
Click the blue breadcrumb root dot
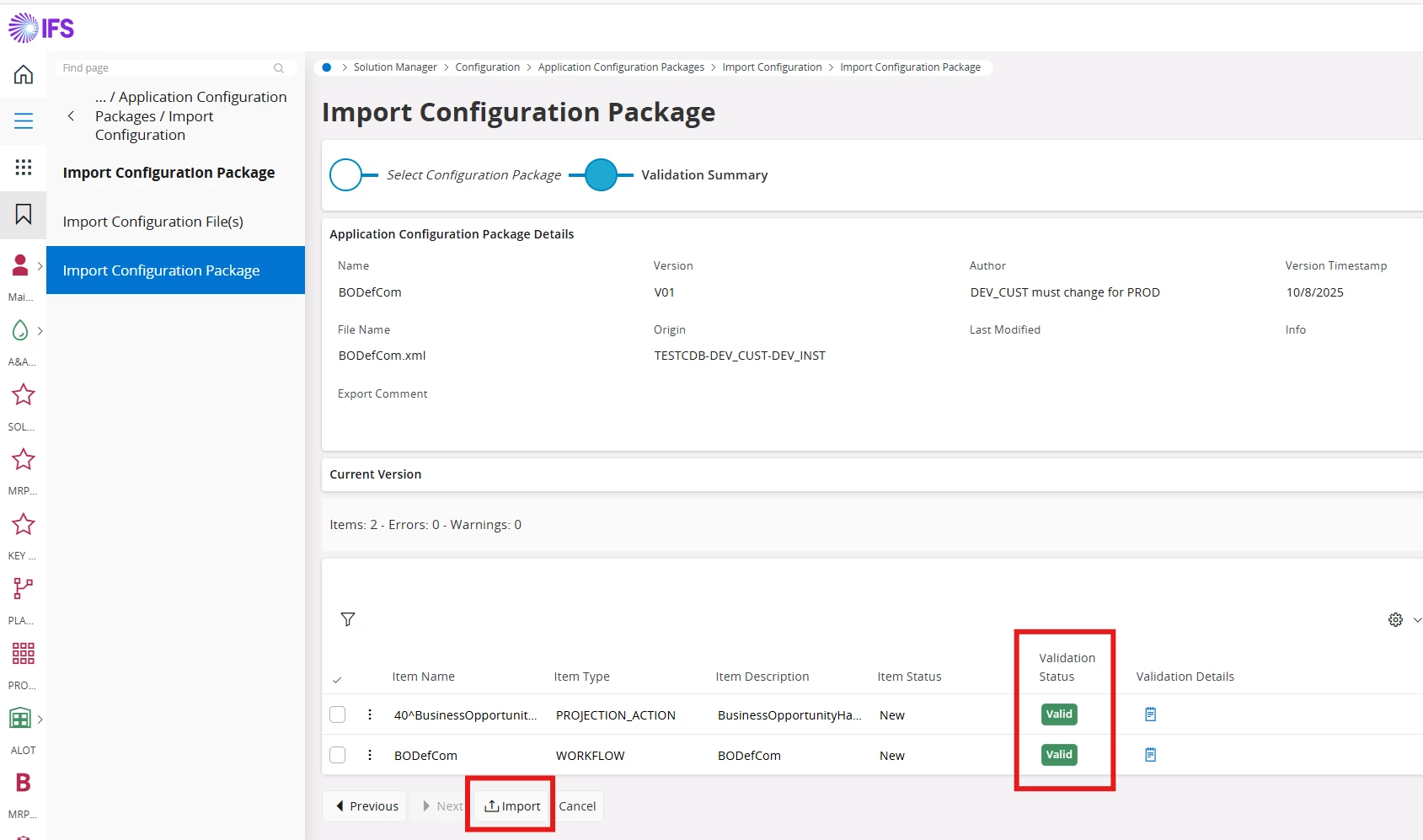(x=327, y=67)
